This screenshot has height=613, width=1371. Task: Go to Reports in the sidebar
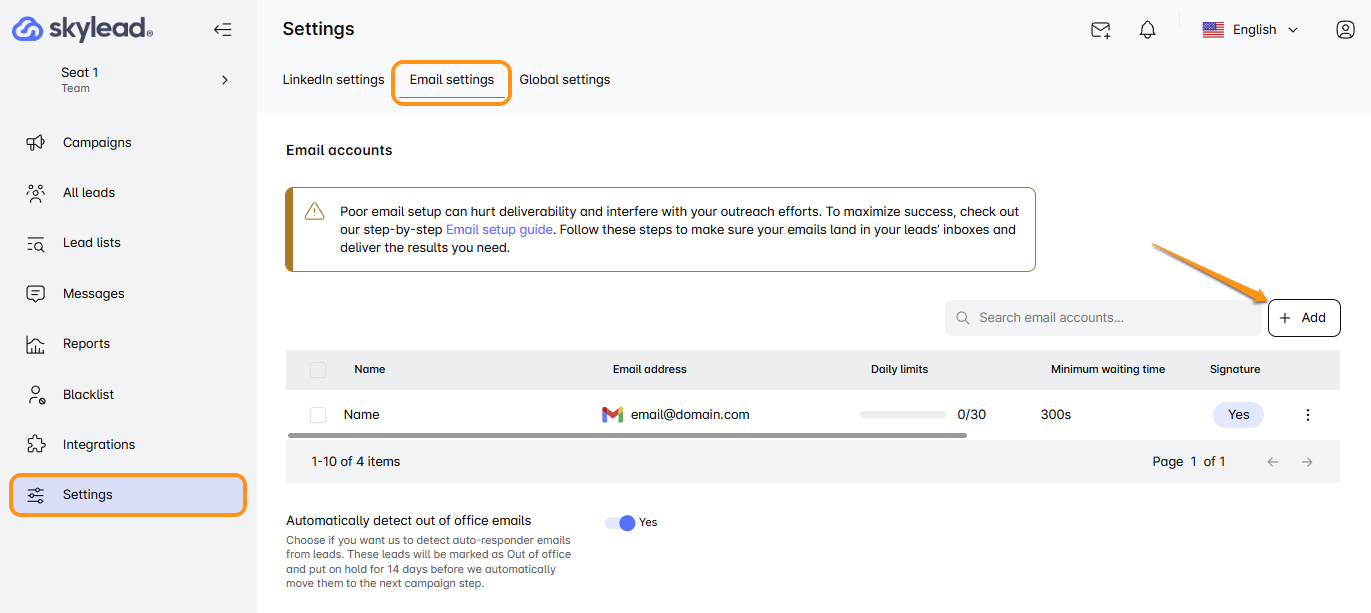pos(86,344)
